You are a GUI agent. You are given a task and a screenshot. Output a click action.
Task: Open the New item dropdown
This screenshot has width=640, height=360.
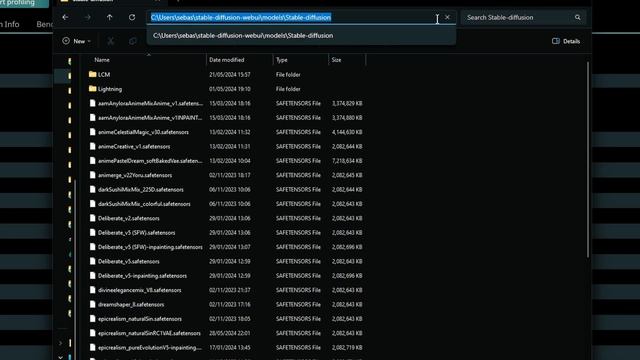pos(77,41)
